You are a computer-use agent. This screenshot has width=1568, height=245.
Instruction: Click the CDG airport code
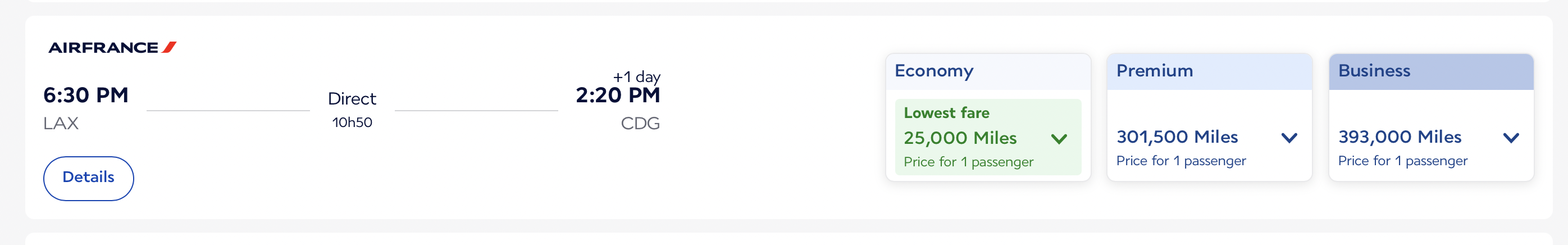click(x=640, y=124)
